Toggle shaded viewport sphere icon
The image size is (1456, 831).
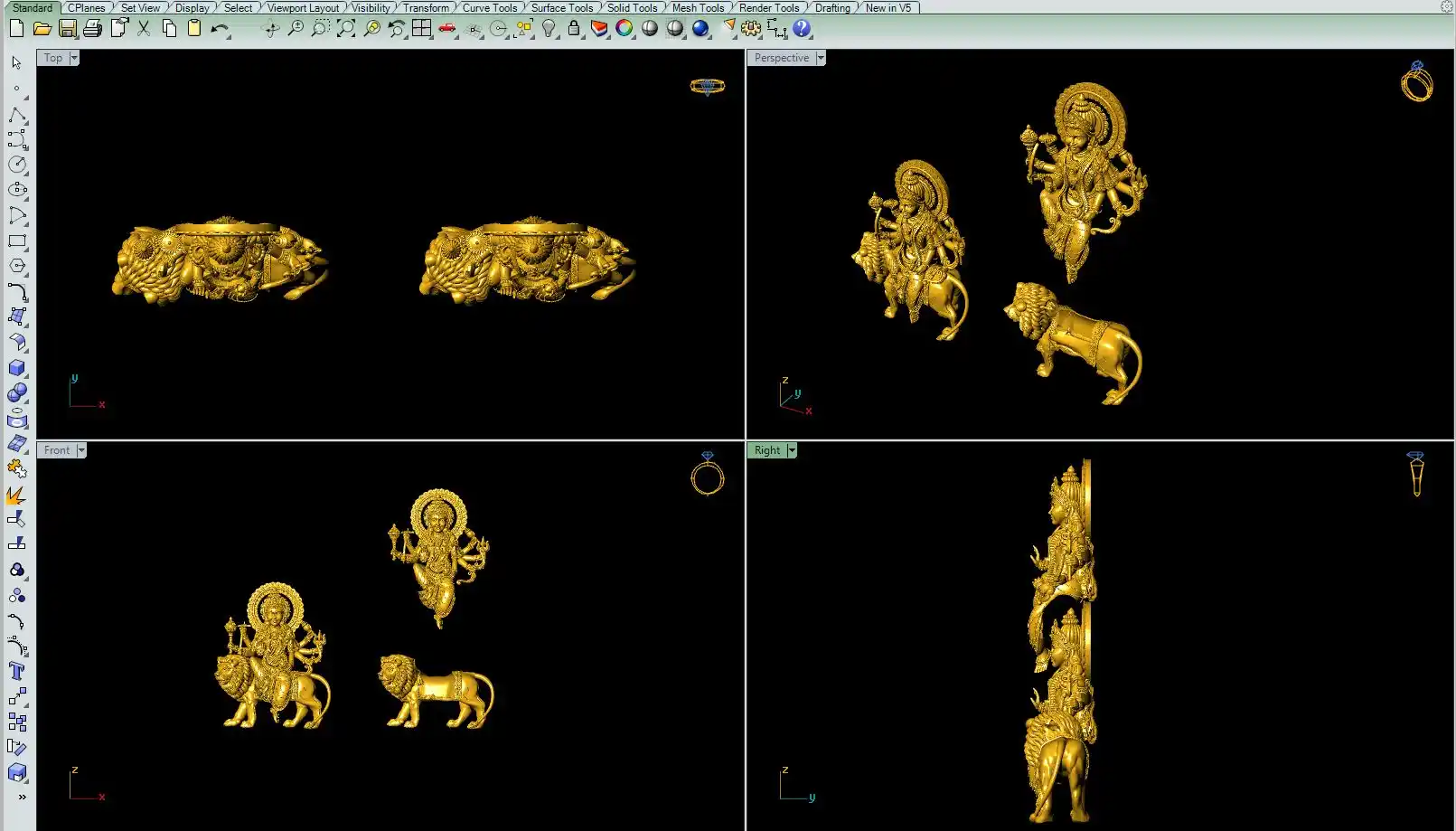(x=650, y=29)
